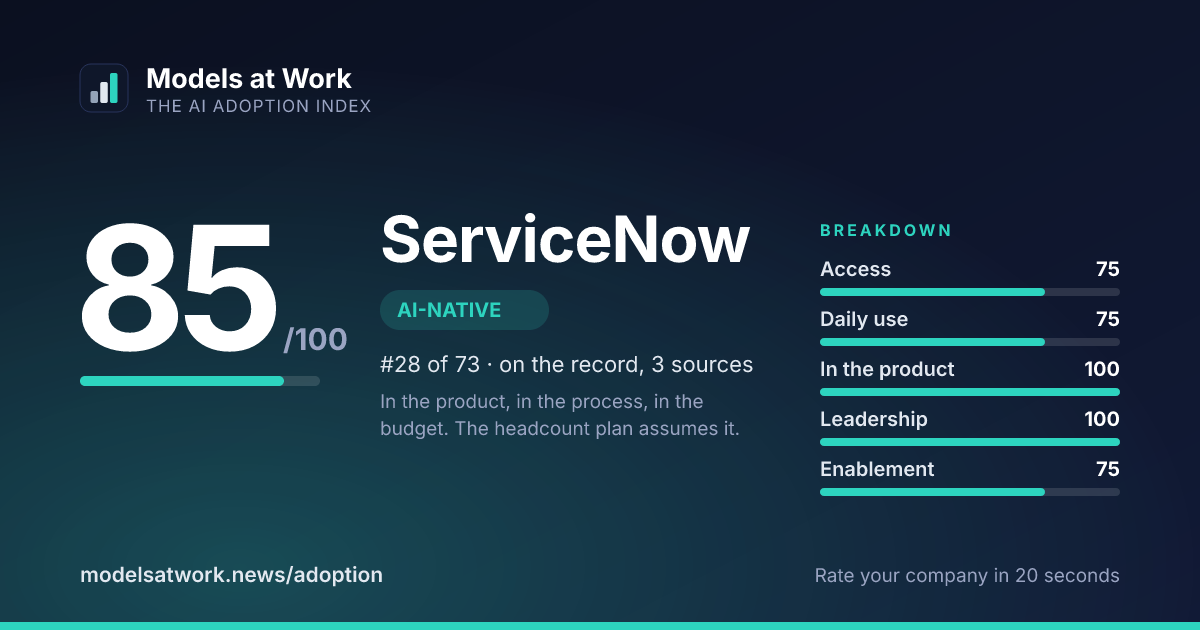Click the description starting 'In the product, in the process'

[x=560, y=416]
